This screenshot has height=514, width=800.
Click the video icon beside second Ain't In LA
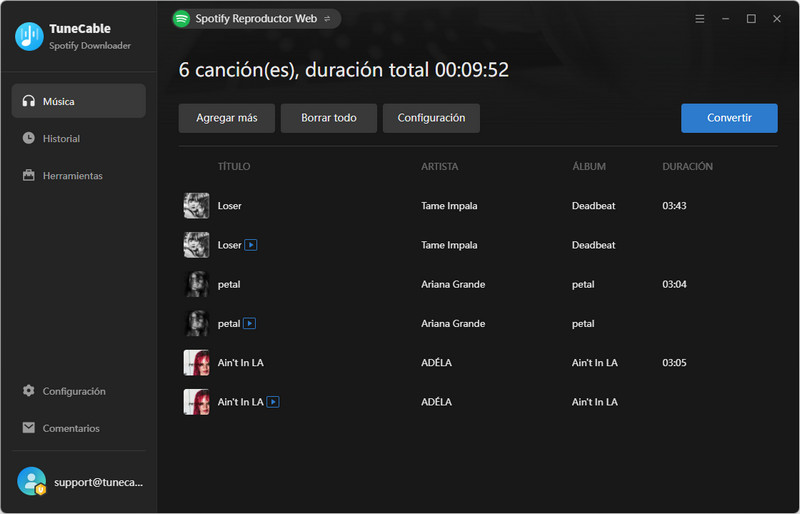(x=273, y=402)
